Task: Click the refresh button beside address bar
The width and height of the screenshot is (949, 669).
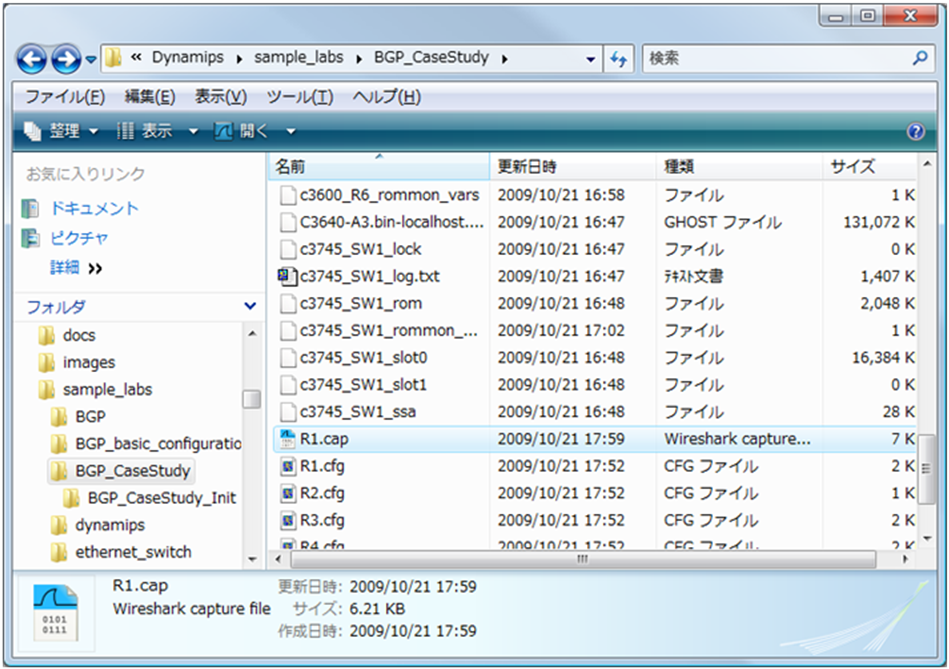Action: [618, 58]
